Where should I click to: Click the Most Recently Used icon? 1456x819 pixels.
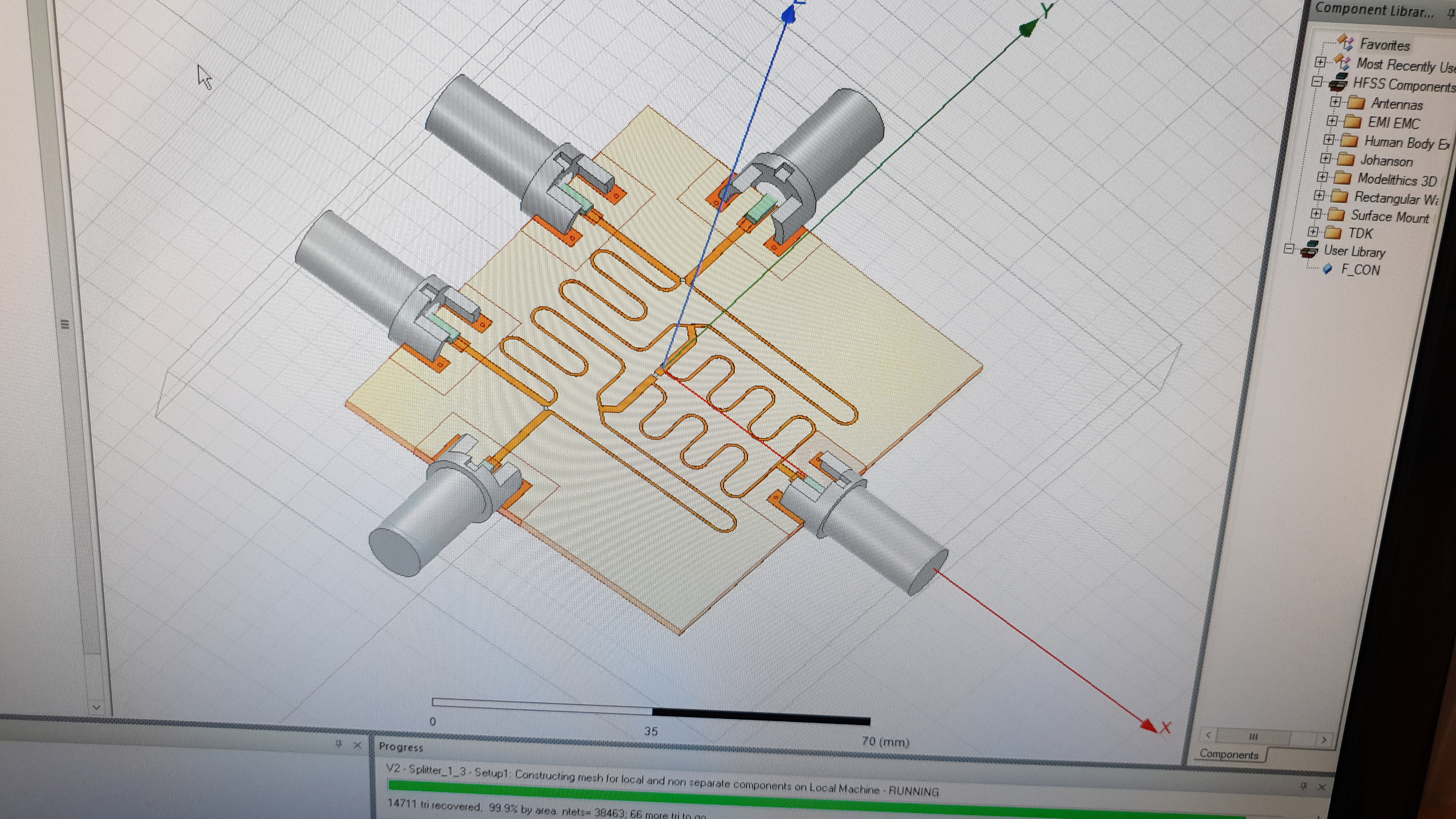(1342, 62)
